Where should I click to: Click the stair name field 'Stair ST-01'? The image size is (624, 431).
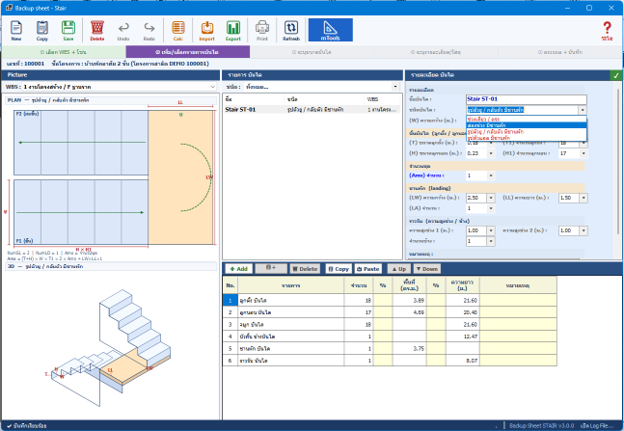[x=526, y=99]
